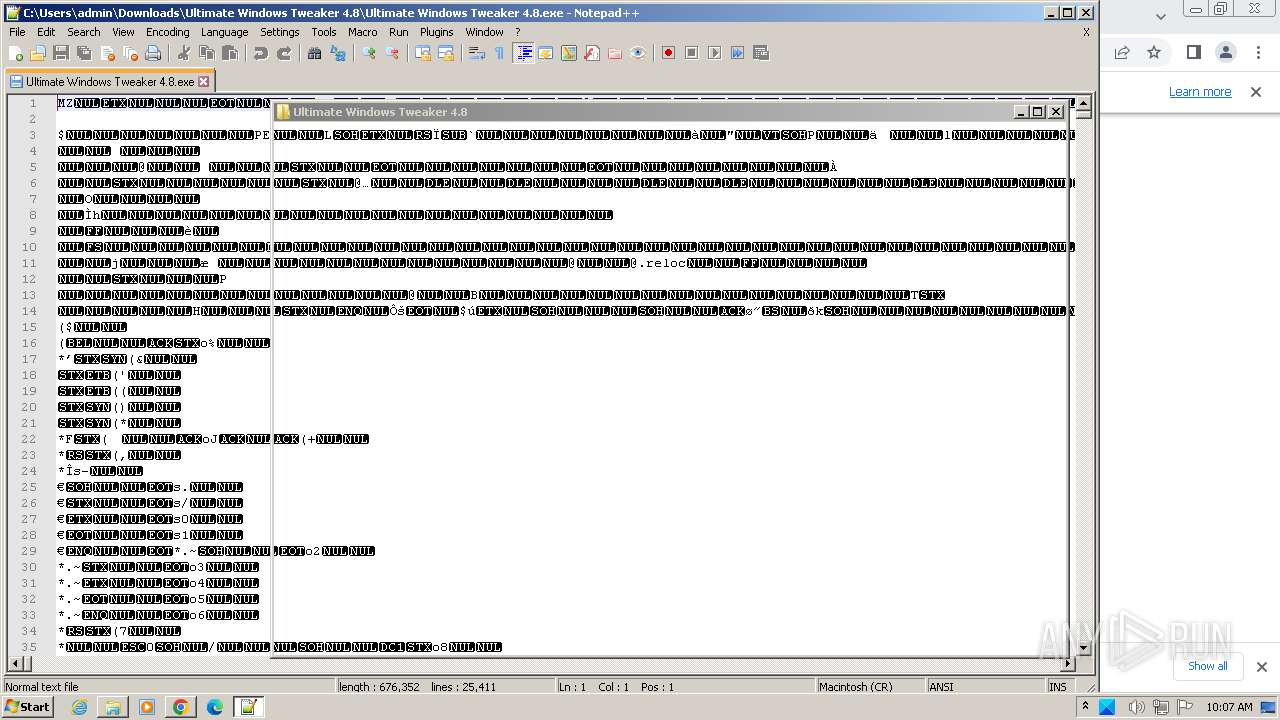Create a new document in Notepad++
The width and height of the screenshot is (1280, 720).
click(x=15, y=53)
